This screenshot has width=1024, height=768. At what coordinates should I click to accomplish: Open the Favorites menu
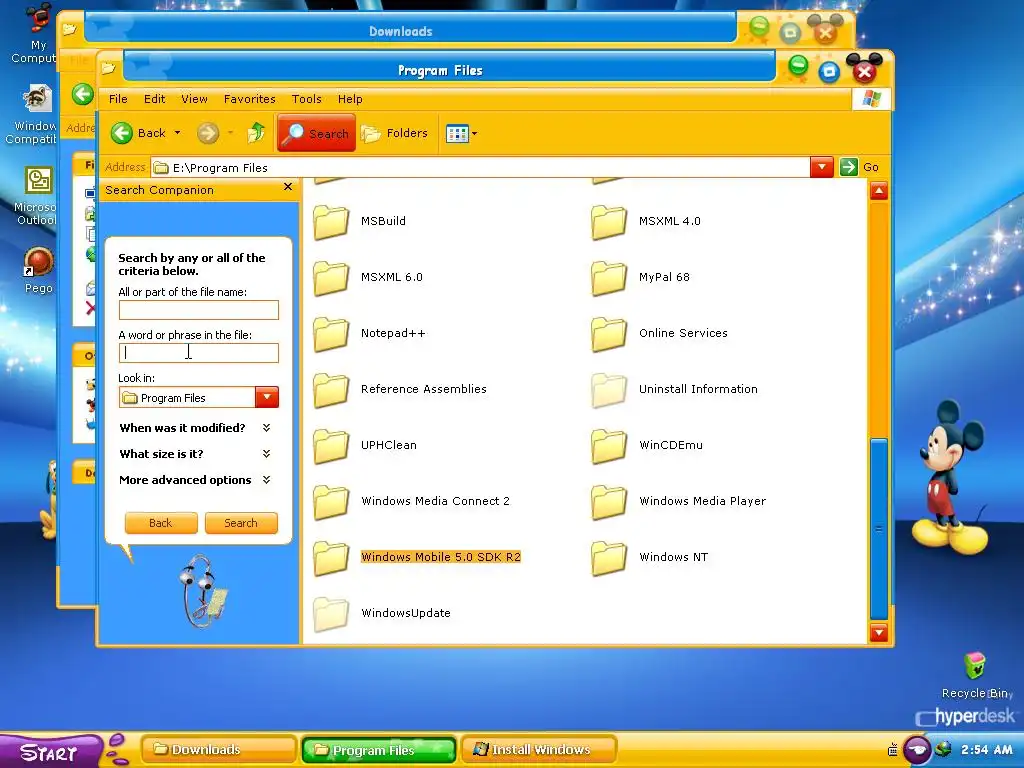[x=249, y=99]
